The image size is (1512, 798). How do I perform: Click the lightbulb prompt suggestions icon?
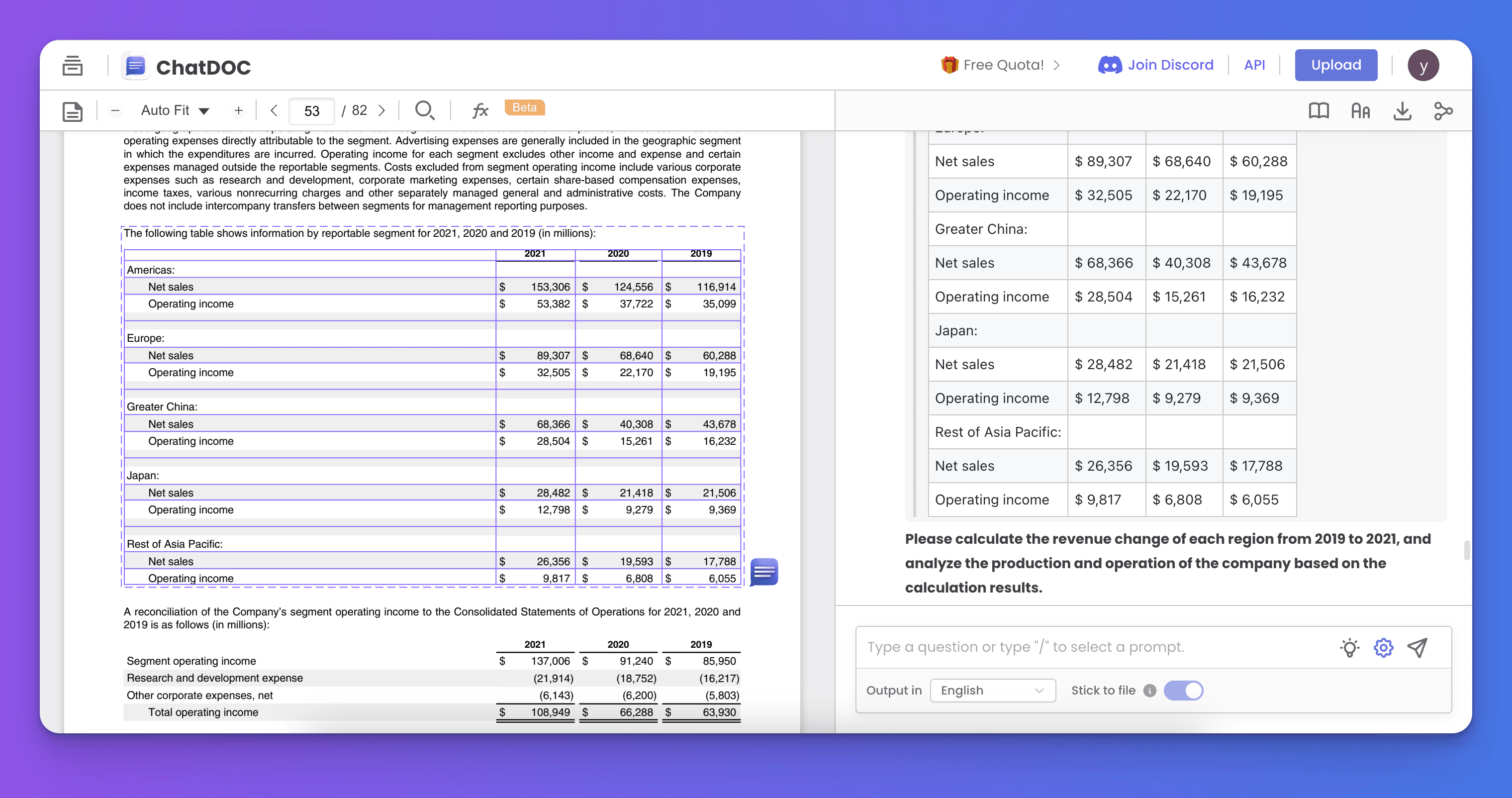pos(1349,647)
